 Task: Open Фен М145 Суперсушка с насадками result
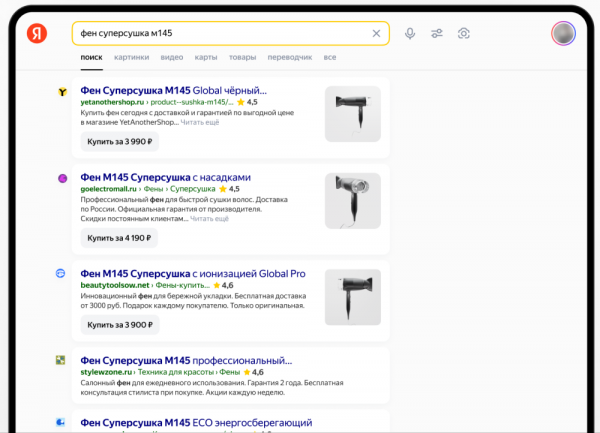[x=165, y=177]
